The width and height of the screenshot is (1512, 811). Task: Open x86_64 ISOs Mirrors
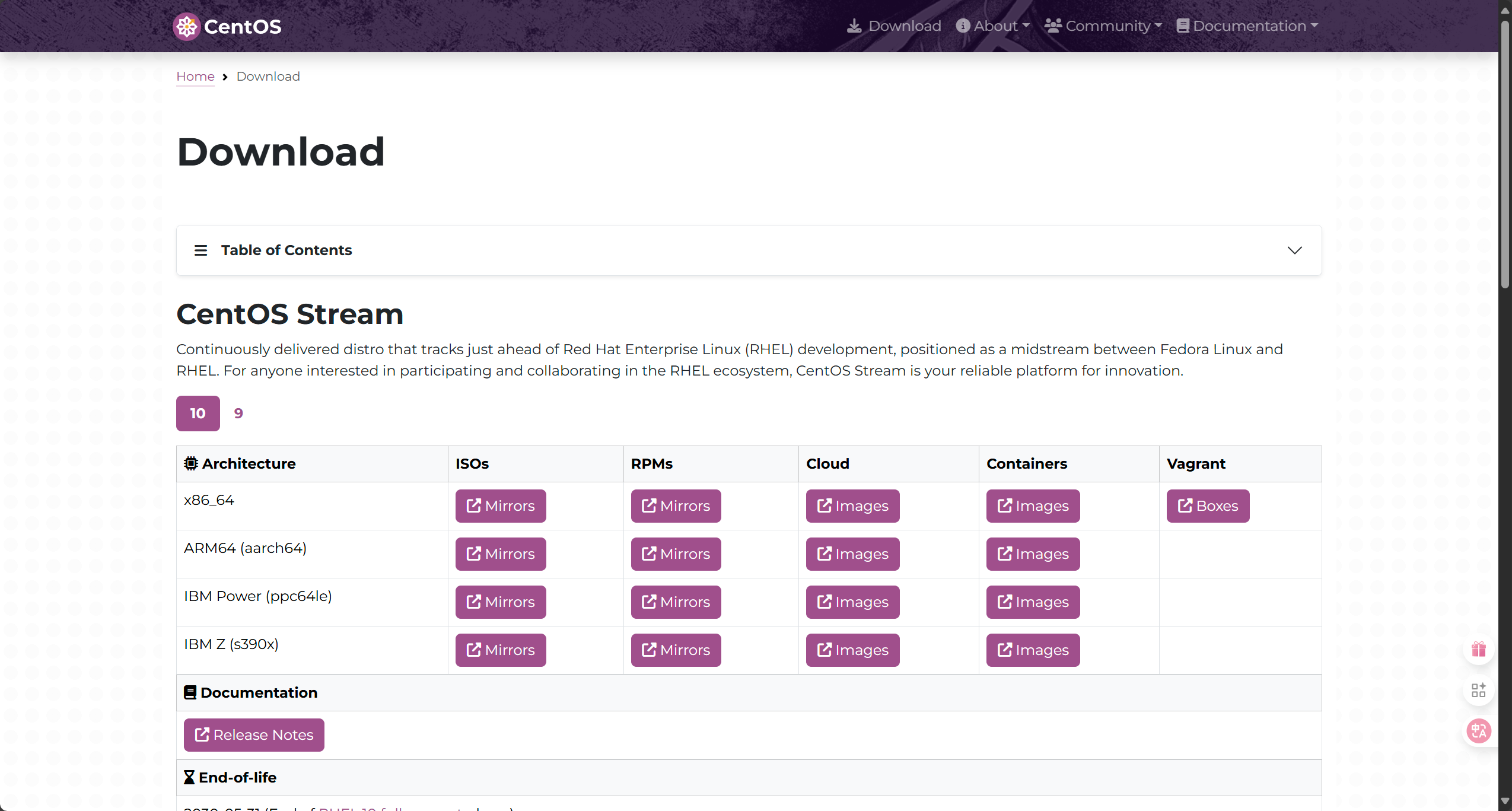[x=501, y=506]
